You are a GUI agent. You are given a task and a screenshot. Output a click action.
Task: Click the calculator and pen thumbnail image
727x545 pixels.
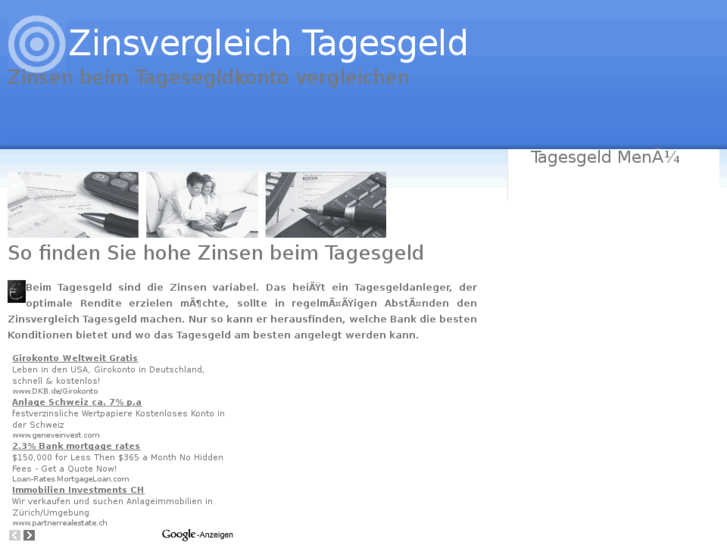(73, 205)
